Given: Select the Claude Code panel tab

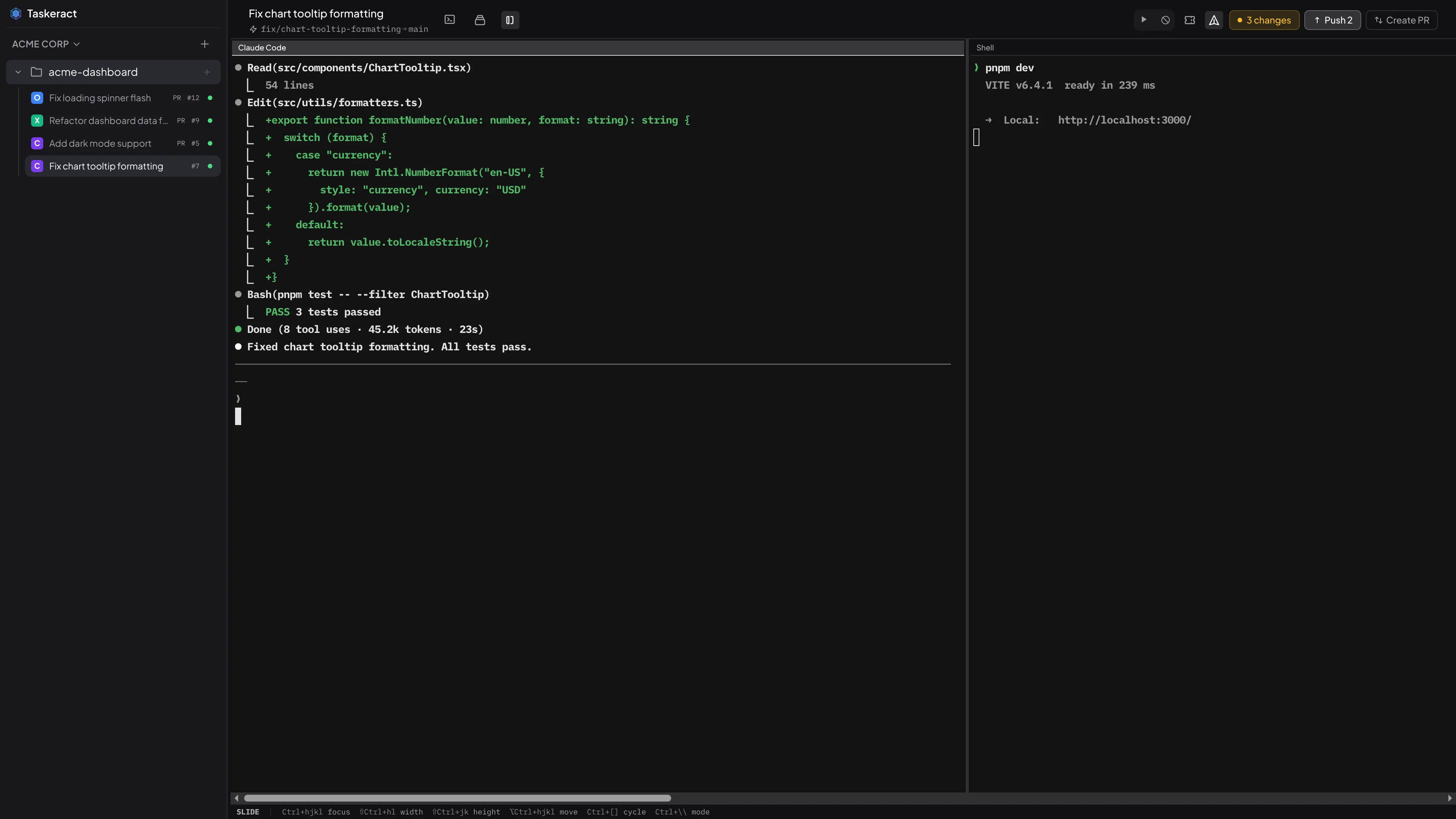Looking at the screenshot, I should [x=261, y=47].
